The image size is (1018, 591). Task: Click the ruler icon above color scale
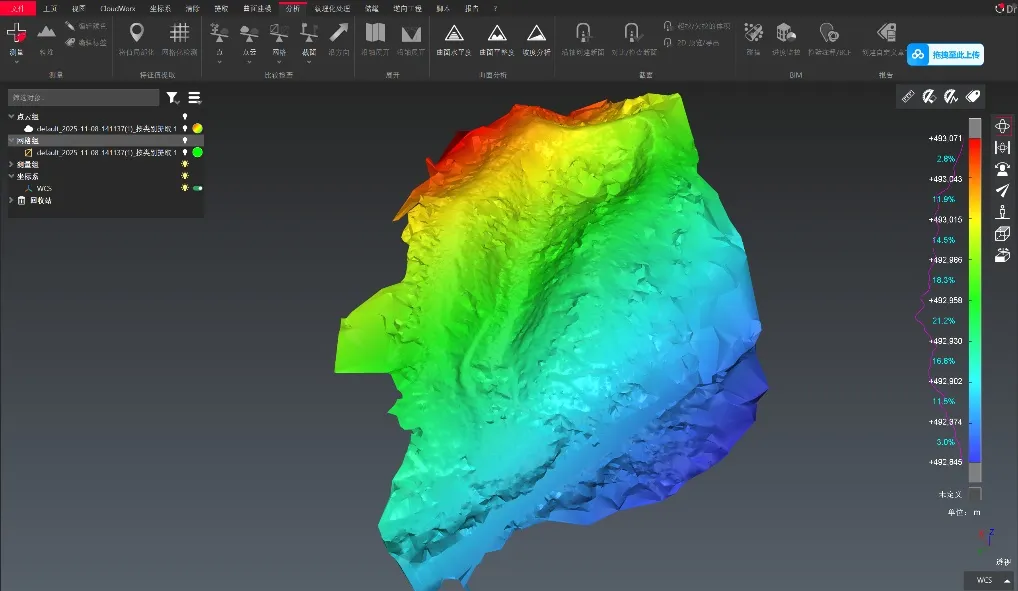[908, 97]
